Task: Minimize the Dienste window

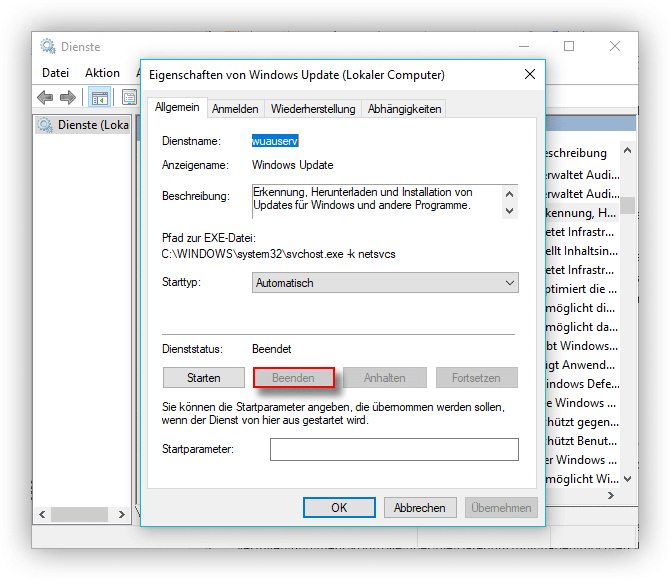Action: 524,46
